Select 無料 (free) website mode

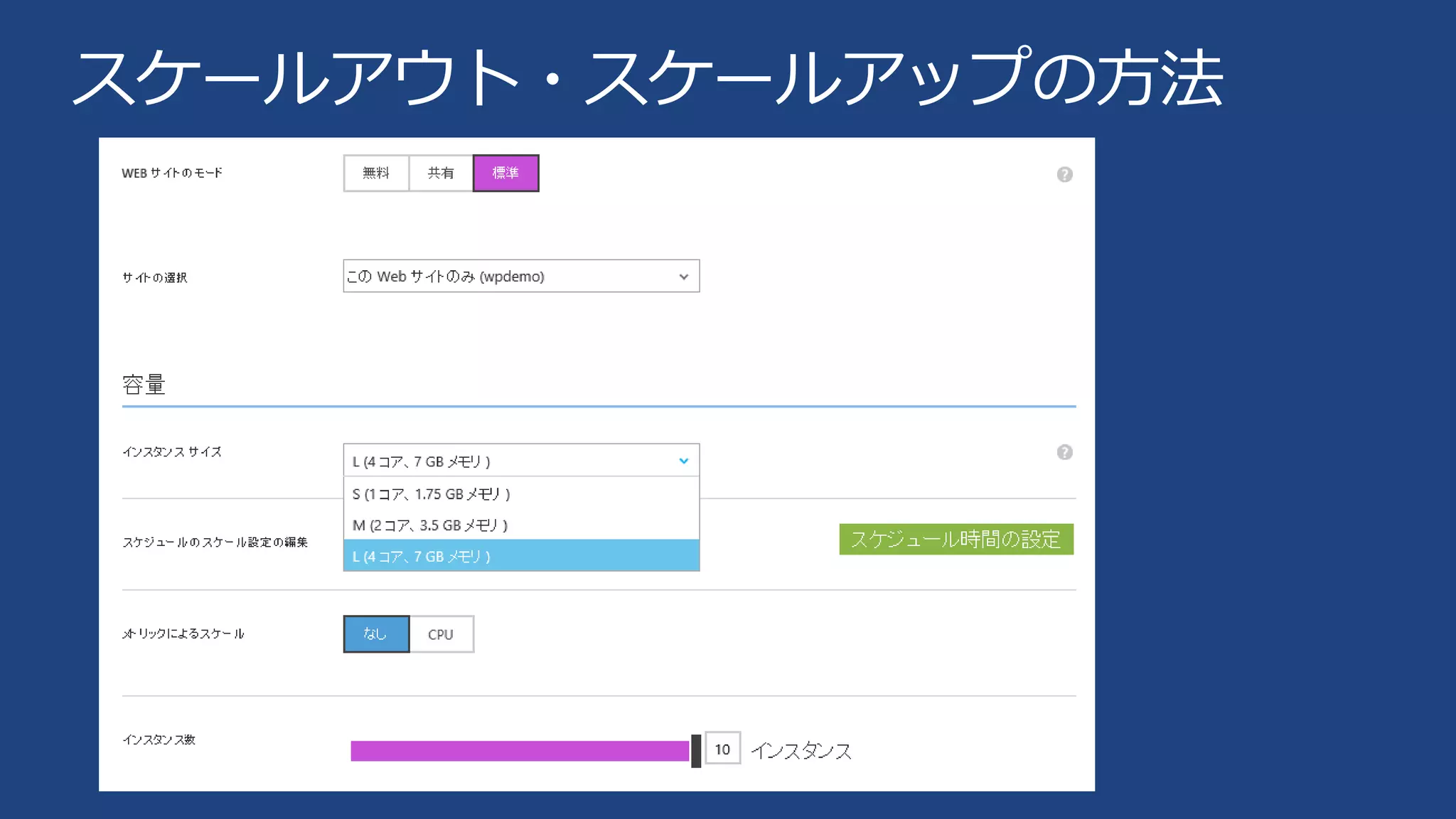pos(376,173)
